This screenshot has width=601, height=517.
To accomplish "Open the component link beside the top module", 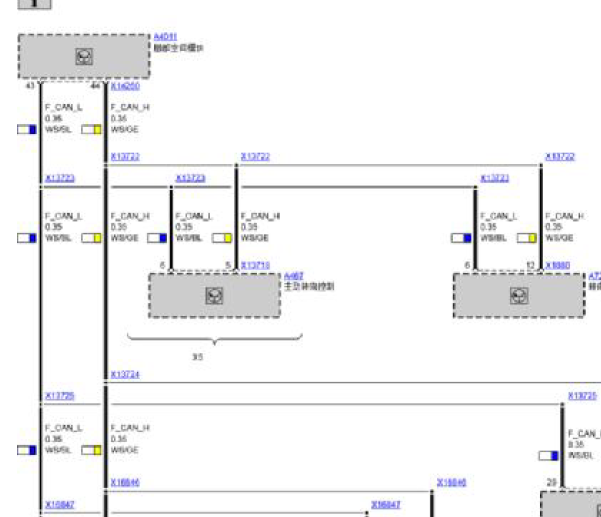I will 165,37.
